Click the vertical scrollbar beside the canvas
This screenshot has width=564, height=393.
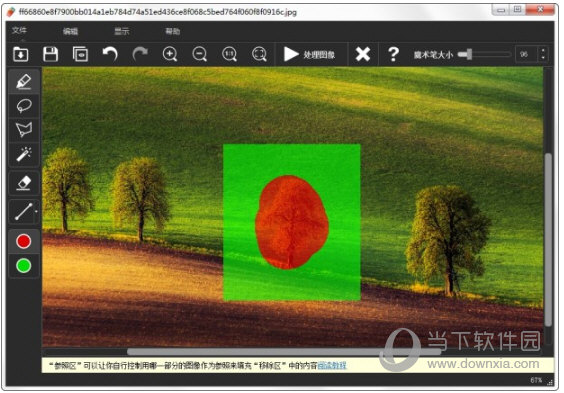pos(548,239)
